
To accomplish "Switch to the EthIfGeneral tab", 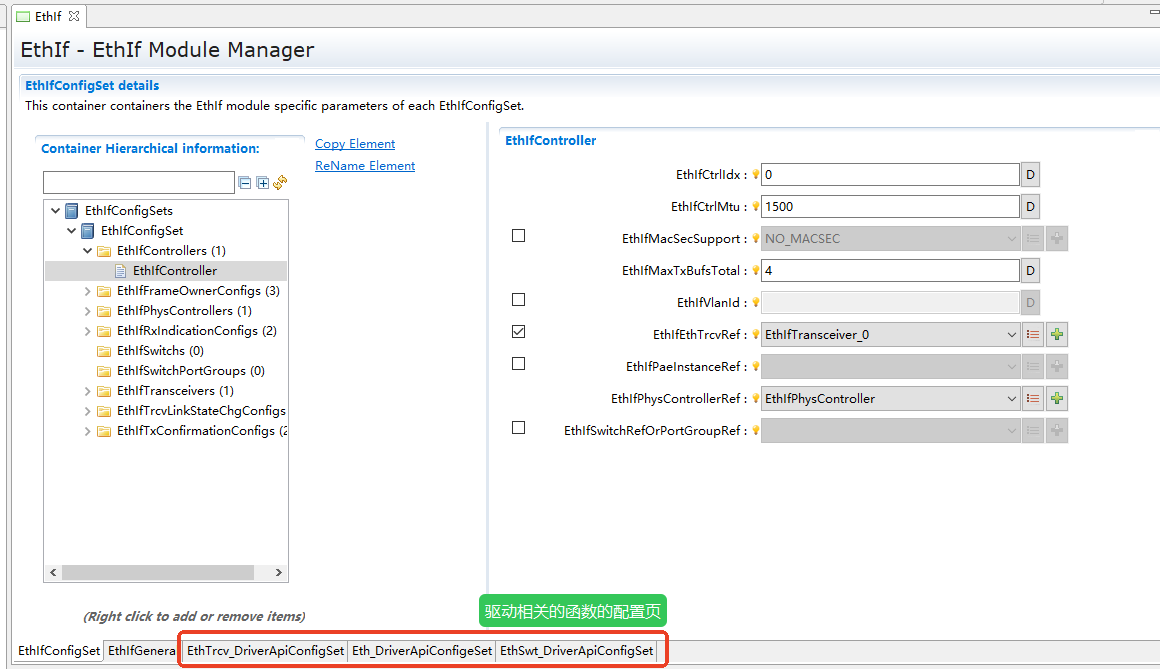I will click(x=141, y=650).
